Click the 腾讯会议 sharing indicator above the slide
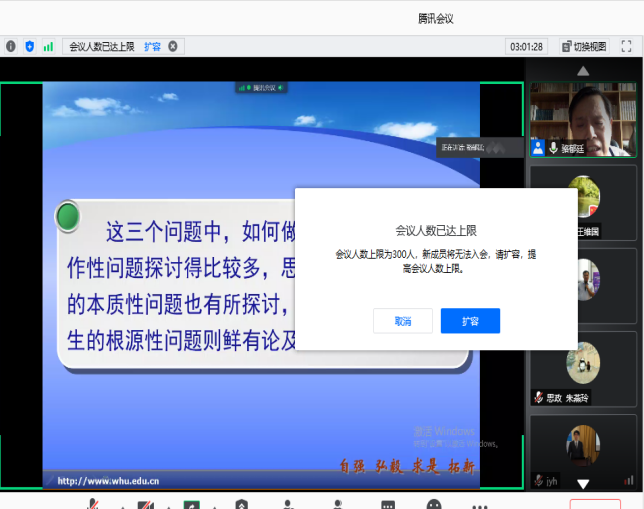This screenshot has width=644, height=509. click(261, 88)
